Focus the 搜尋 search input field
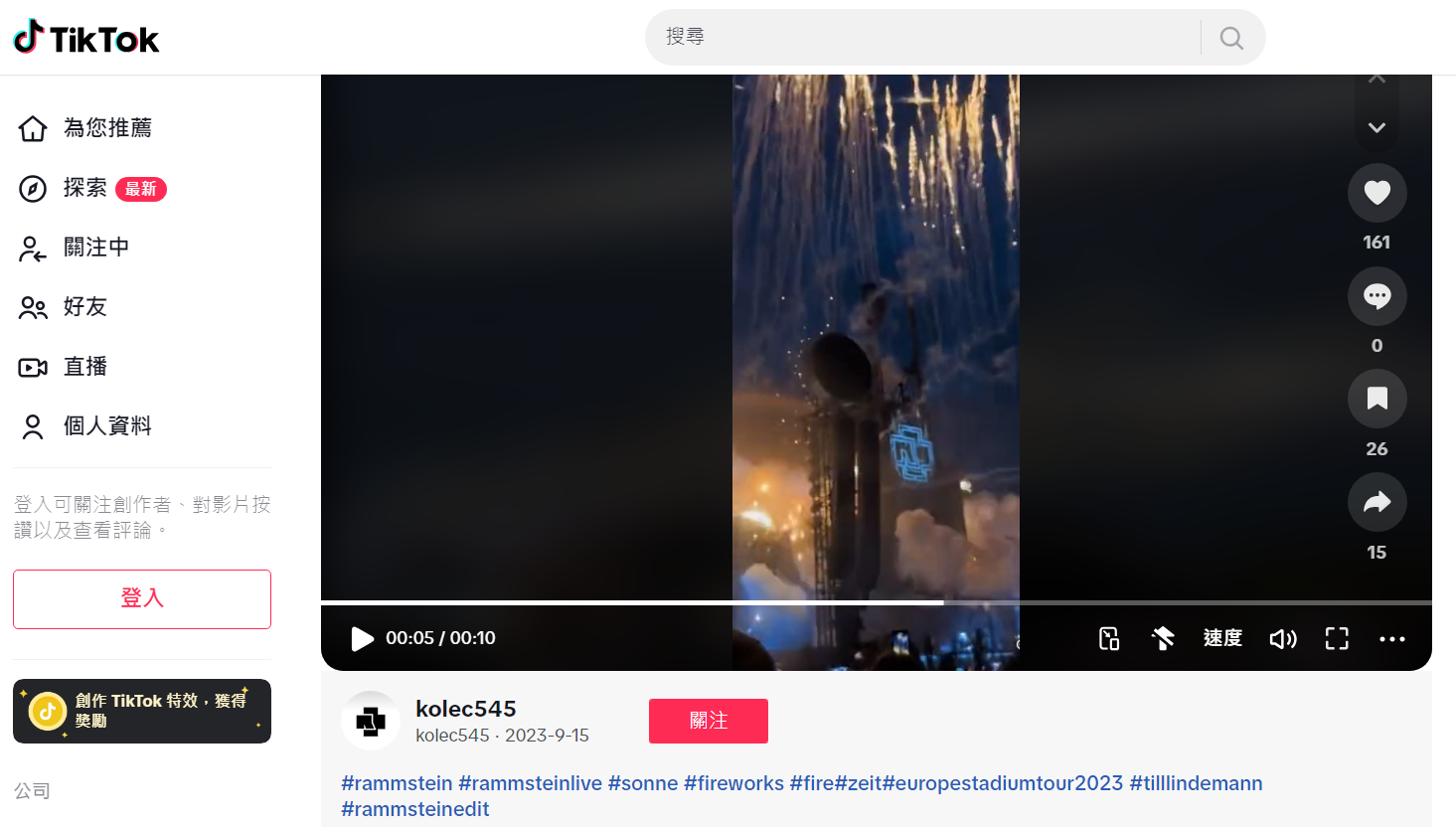The width and height of the screenshot is (1456, 827). 924,37
